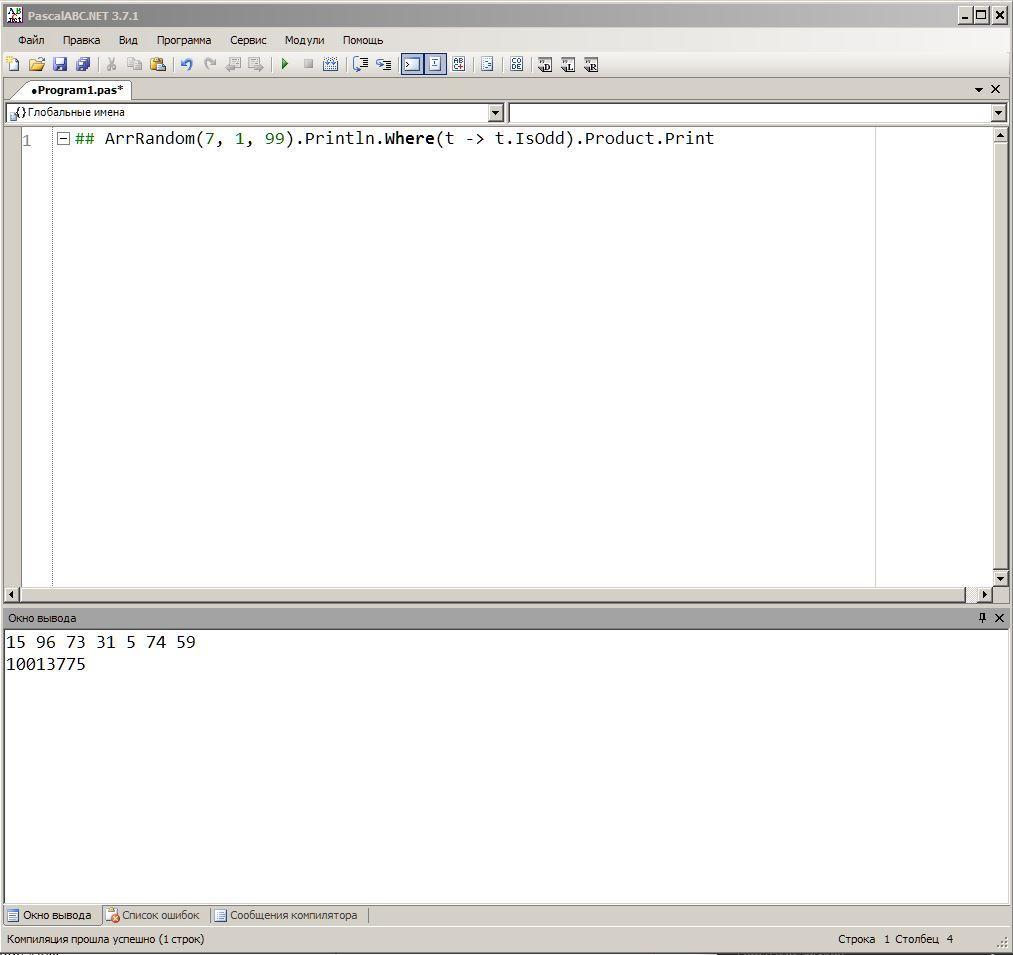
Task: Open the Сервис menu
Action: pyautogui.click(x=248, y=40)
